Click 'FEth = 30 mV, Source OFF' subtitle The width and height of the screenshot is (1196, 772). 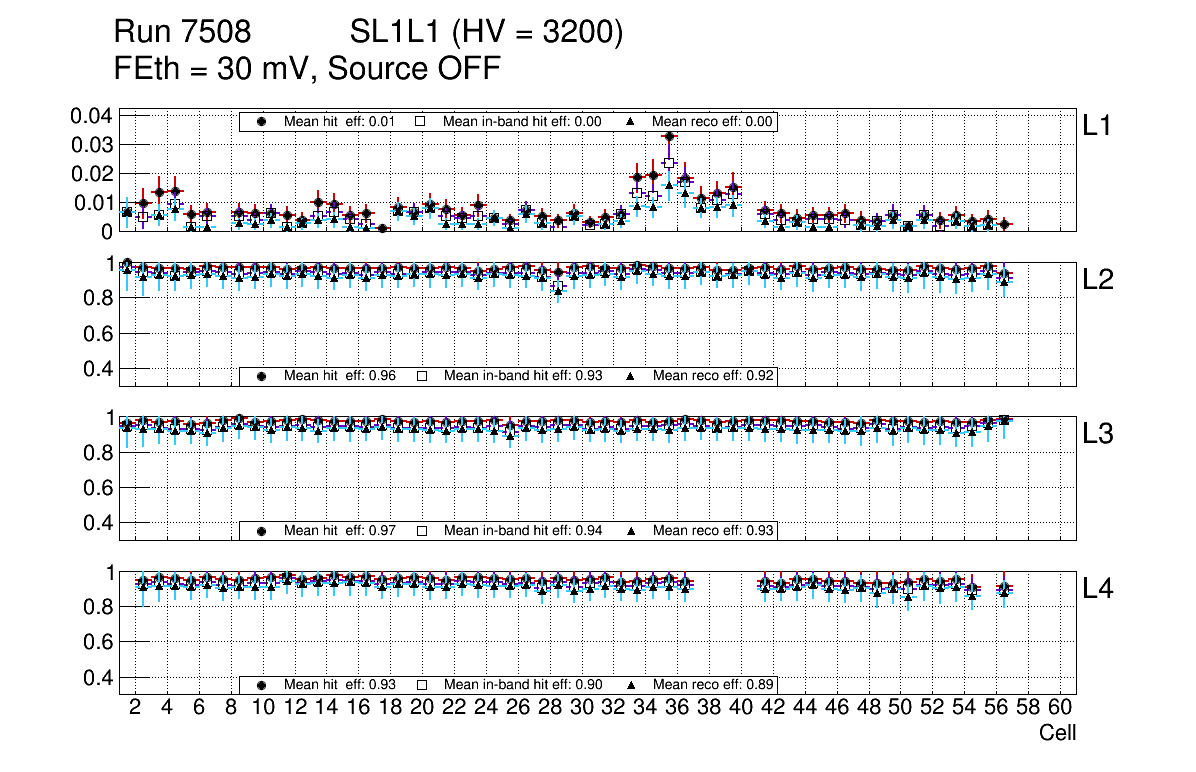(307, 69)
